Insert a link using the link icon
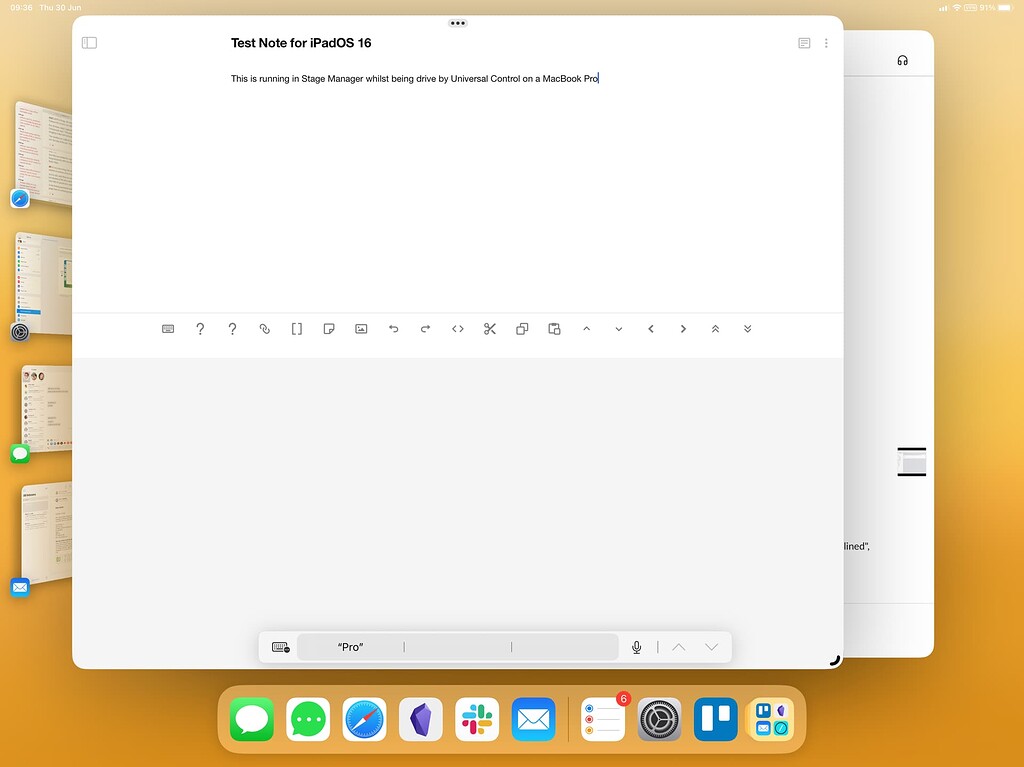 click(x=264, y=328)
